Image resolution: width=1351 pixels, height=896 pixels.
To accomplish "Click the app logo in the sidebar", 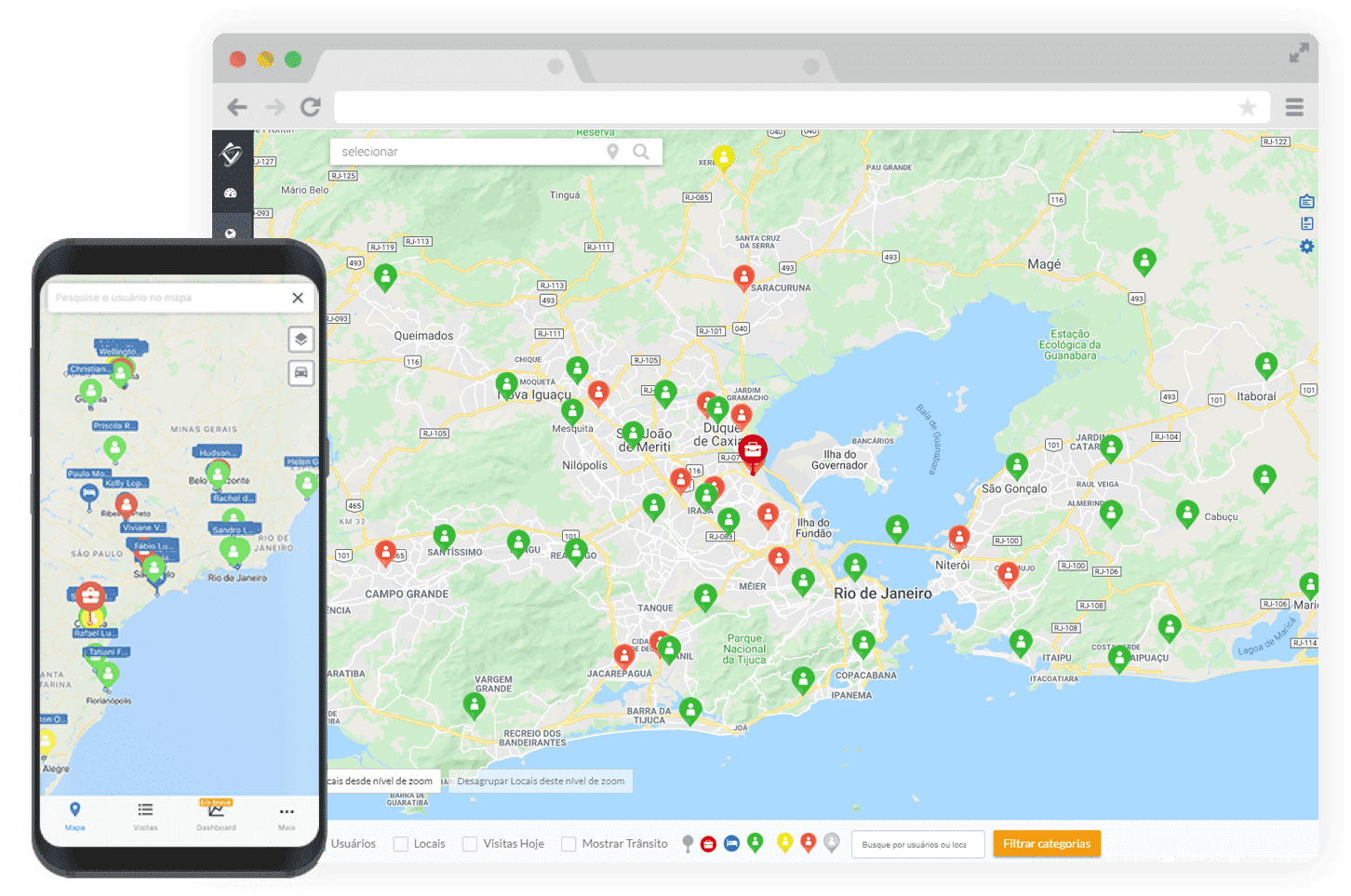I will pyautogui.click(x=232, y=154).
